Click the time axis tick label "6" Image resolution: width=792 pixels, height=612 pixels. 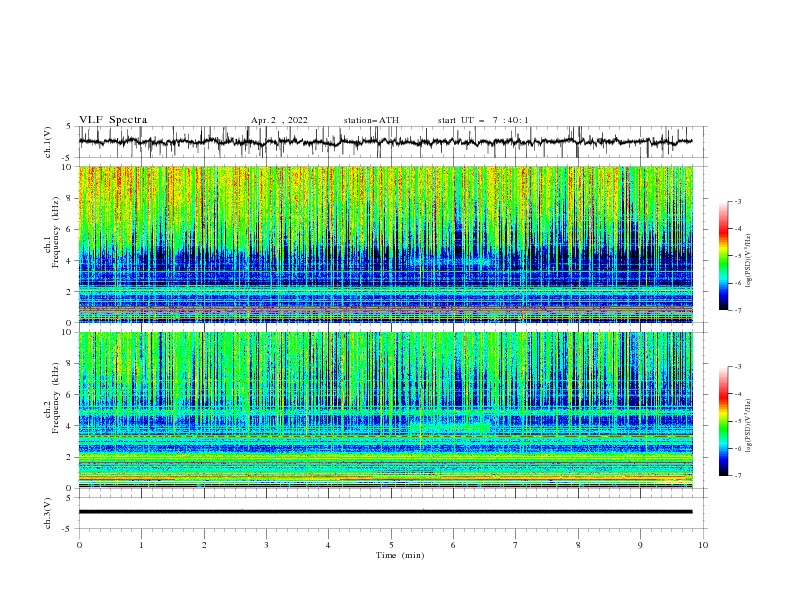point(453,545)
